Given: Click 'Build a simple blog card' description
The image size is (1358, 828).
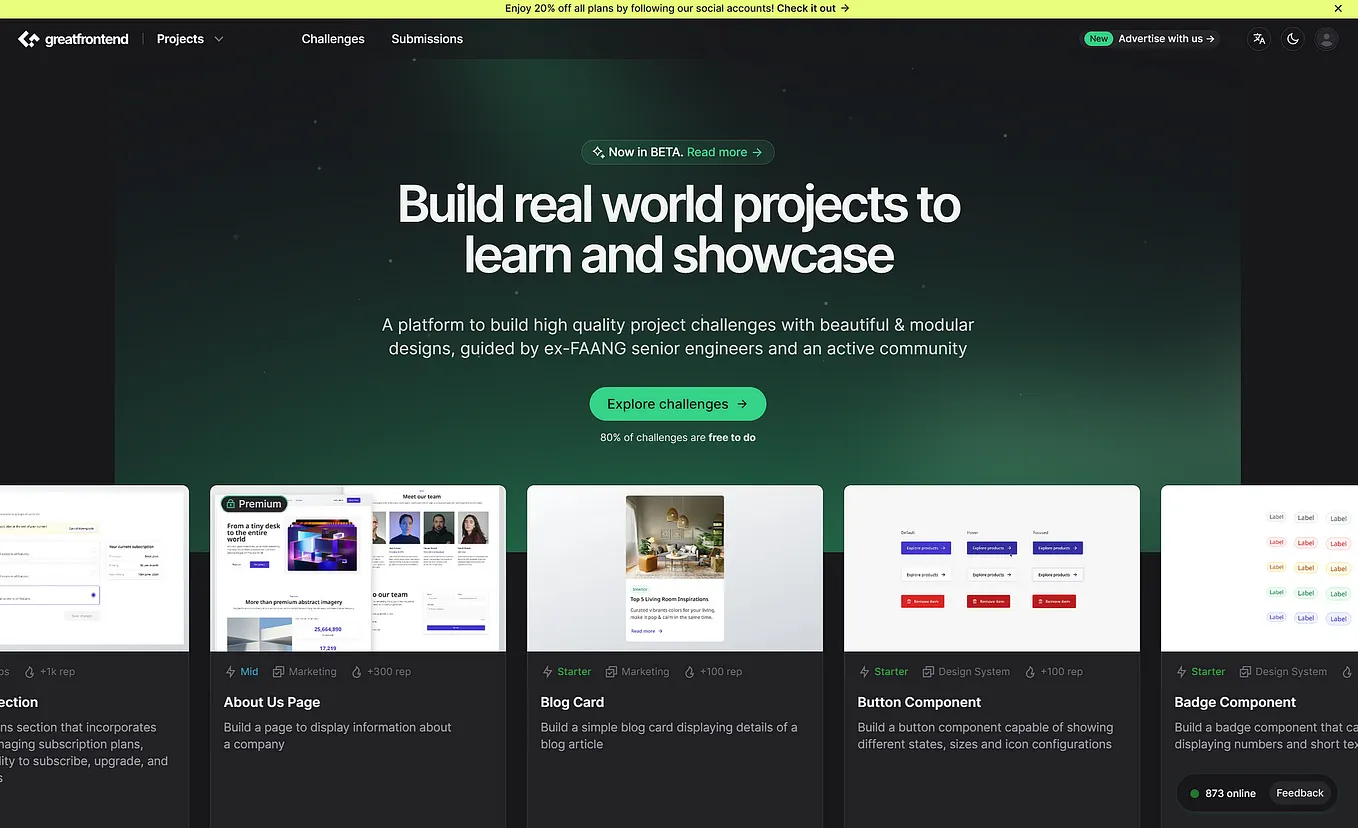Looking at the screenshot, I should 669,736.
